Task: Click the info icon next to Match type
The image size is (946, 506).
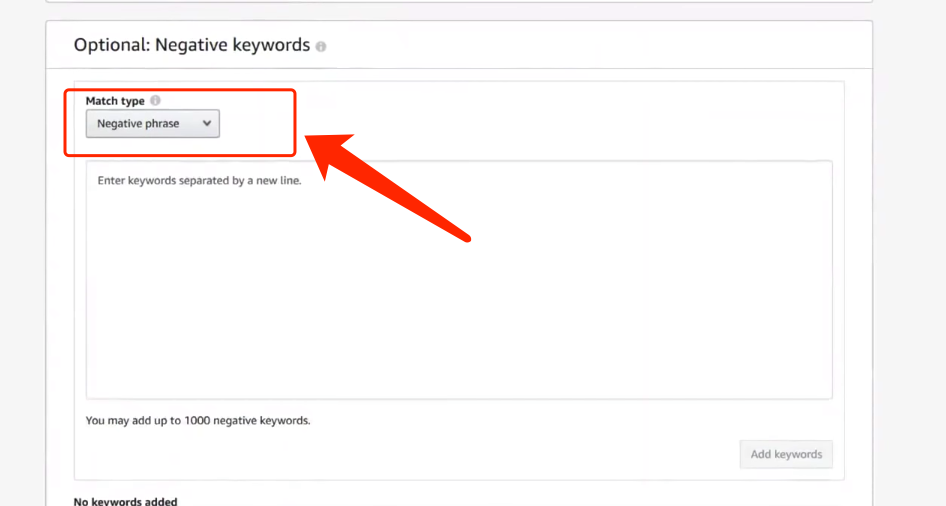Action: click(155, 100)
